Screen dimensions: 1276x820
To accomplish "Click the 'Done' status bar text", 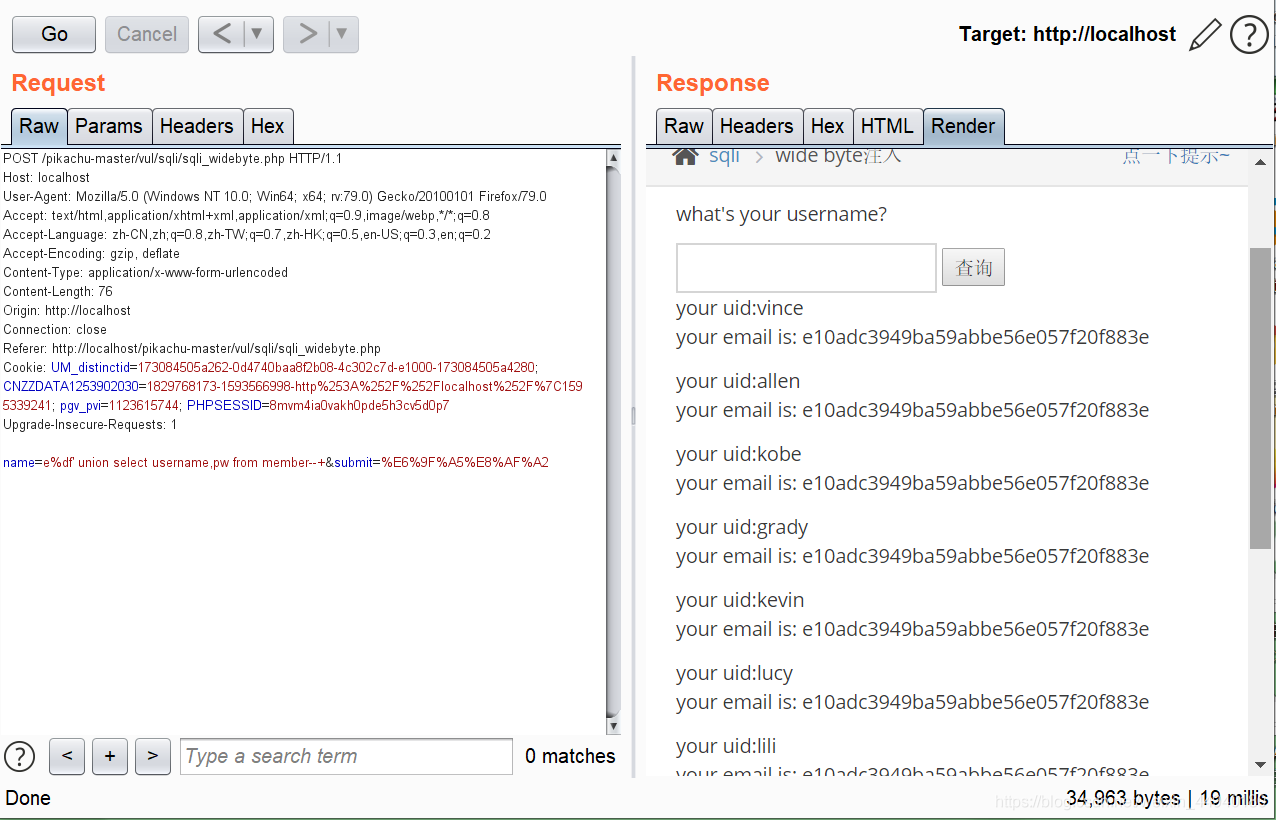I will click(x=28, y=798).
